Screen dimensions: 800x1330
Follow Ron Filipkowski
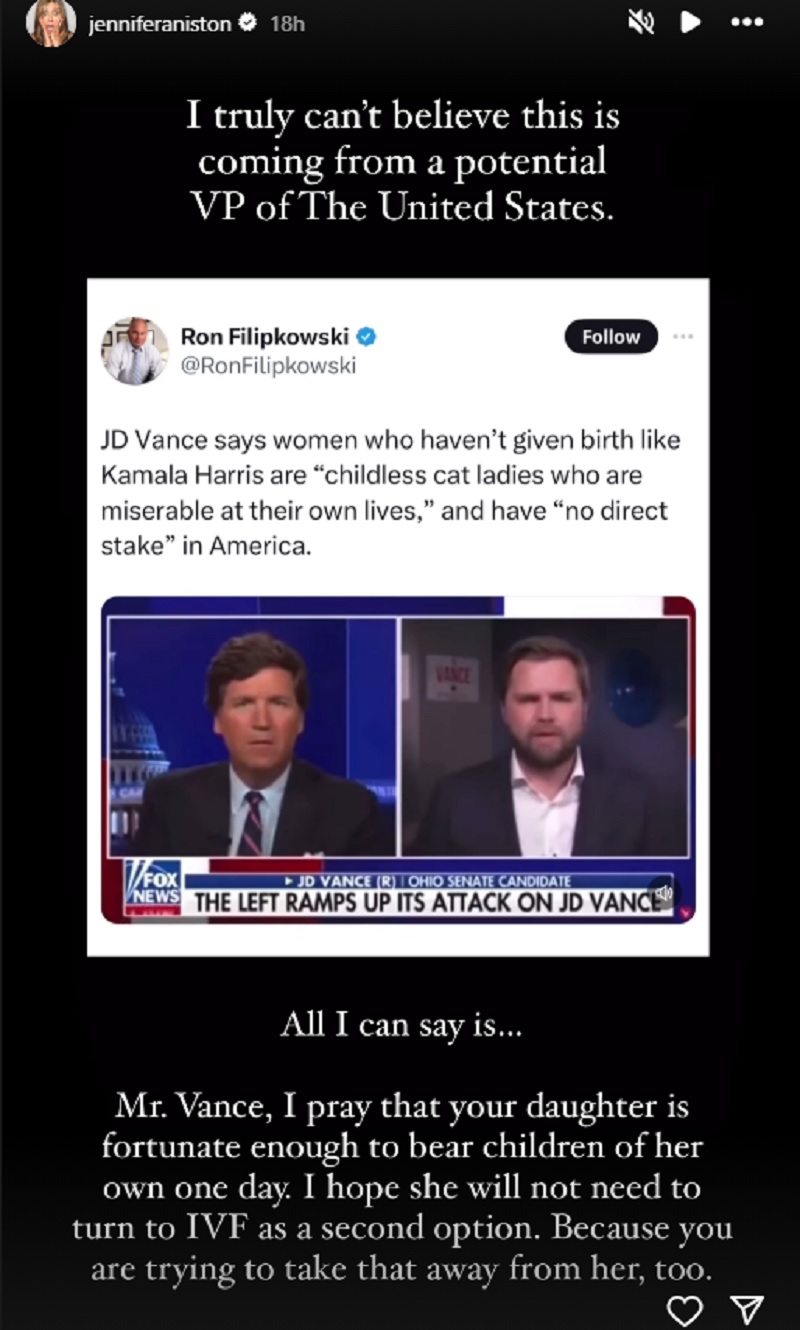[611, 337]
